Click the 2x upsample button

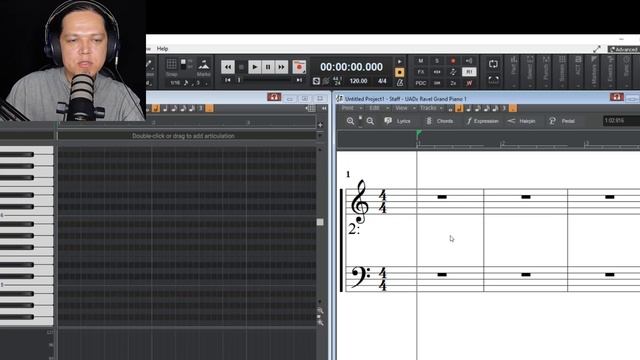(453, 83)
